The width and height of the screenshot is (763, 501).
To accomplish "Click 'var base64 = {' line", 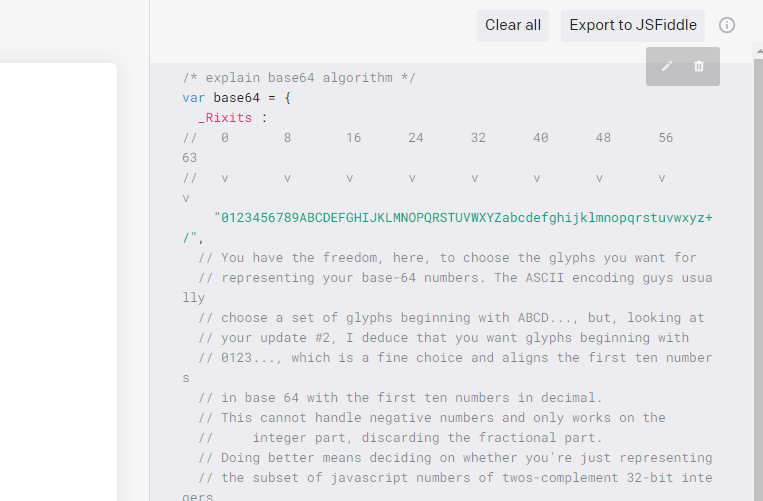I will (236, 98).
